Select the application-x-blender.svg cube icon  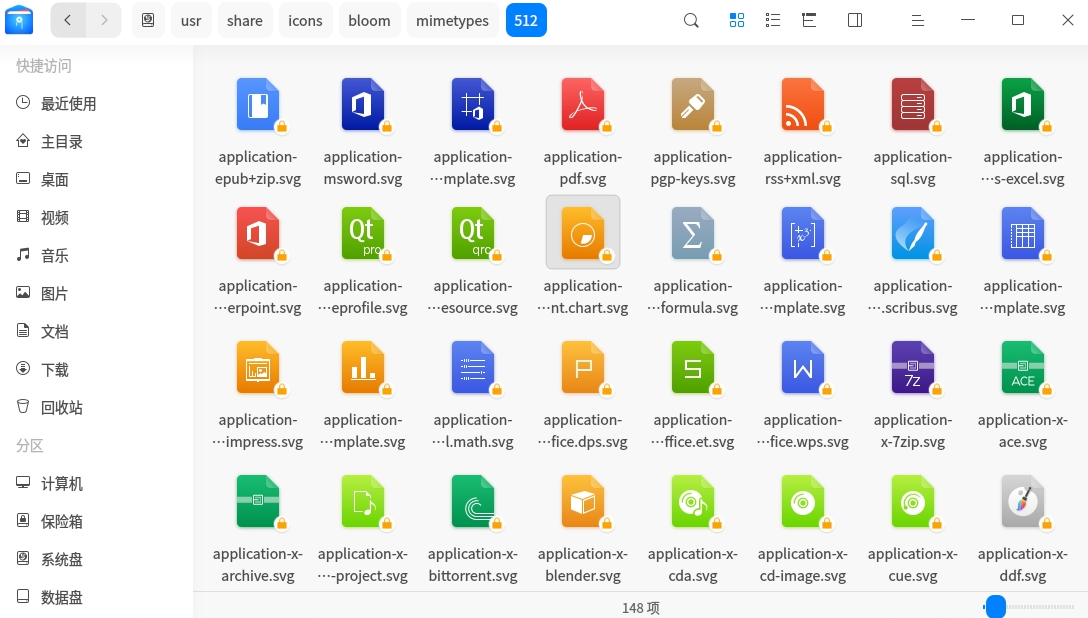[x=583, y=501]
